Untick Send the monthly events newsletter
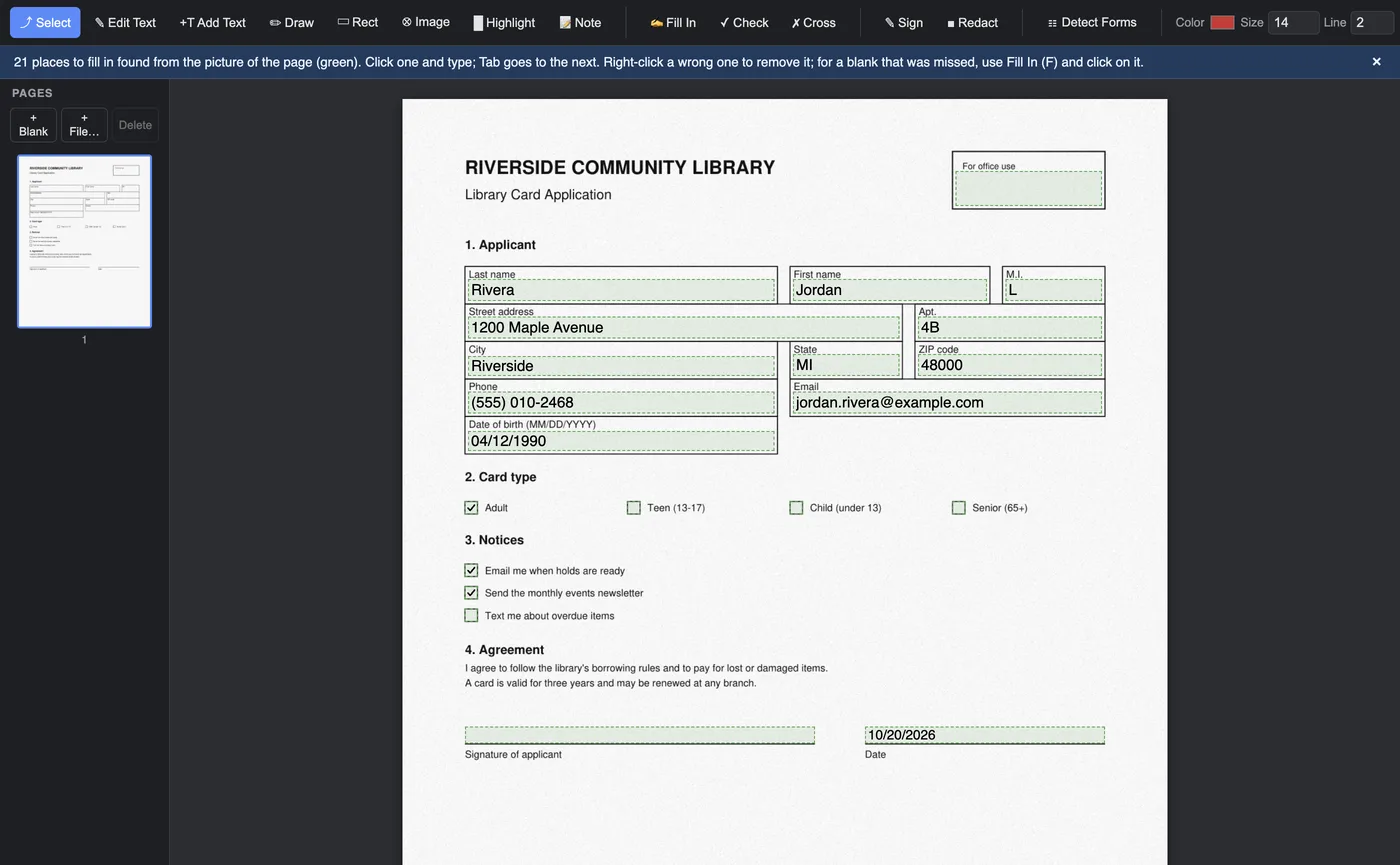This screenshot has height=865, width=1400. tap(471, 593)
